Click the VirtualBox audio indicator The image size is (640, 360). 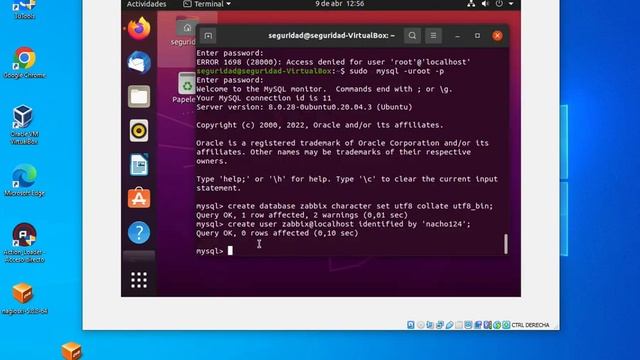pos(430,325)
